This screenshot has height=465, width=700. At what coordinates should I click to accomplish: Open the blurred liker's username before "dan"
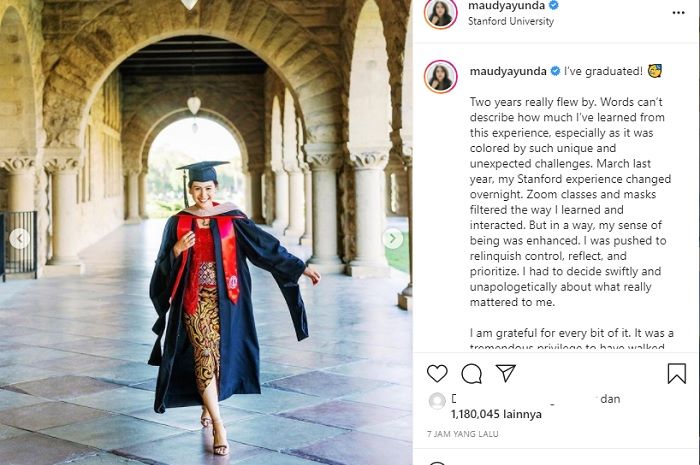(520, 399)
